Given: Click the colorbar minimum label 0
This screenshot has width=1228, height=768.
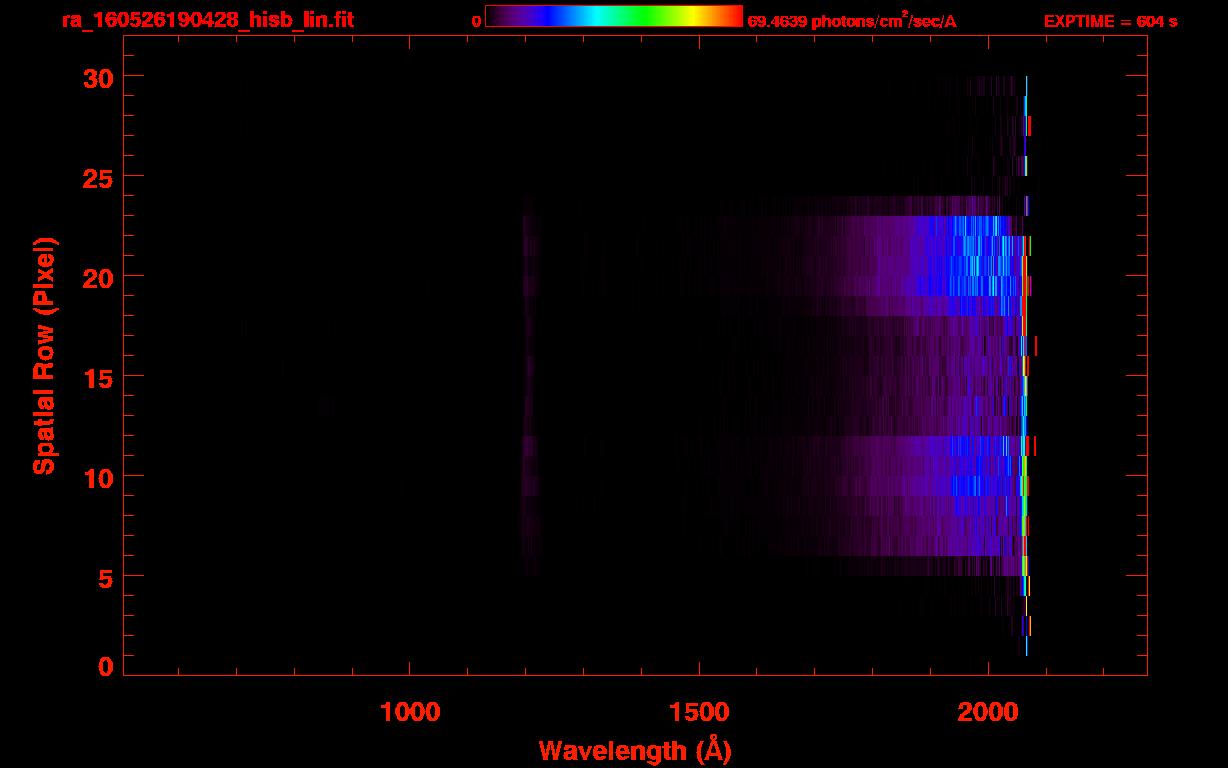Looking at the screenshot, I should click(x=477, y=21).
